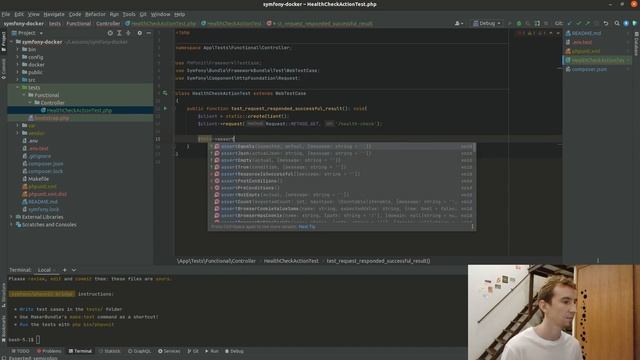The image size is (640, 360).
Task: Click Select Opened File target icon
Action: click(110, 33)
